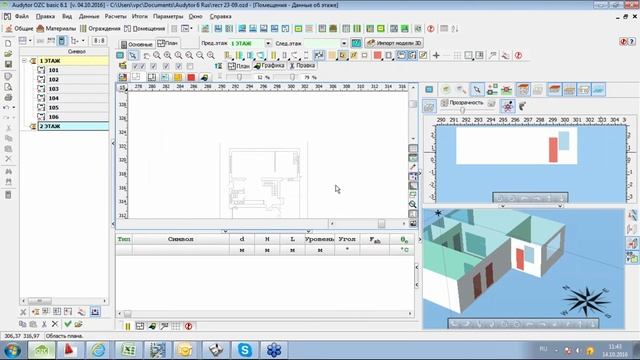Open the Итоги menu

(140, 16)
